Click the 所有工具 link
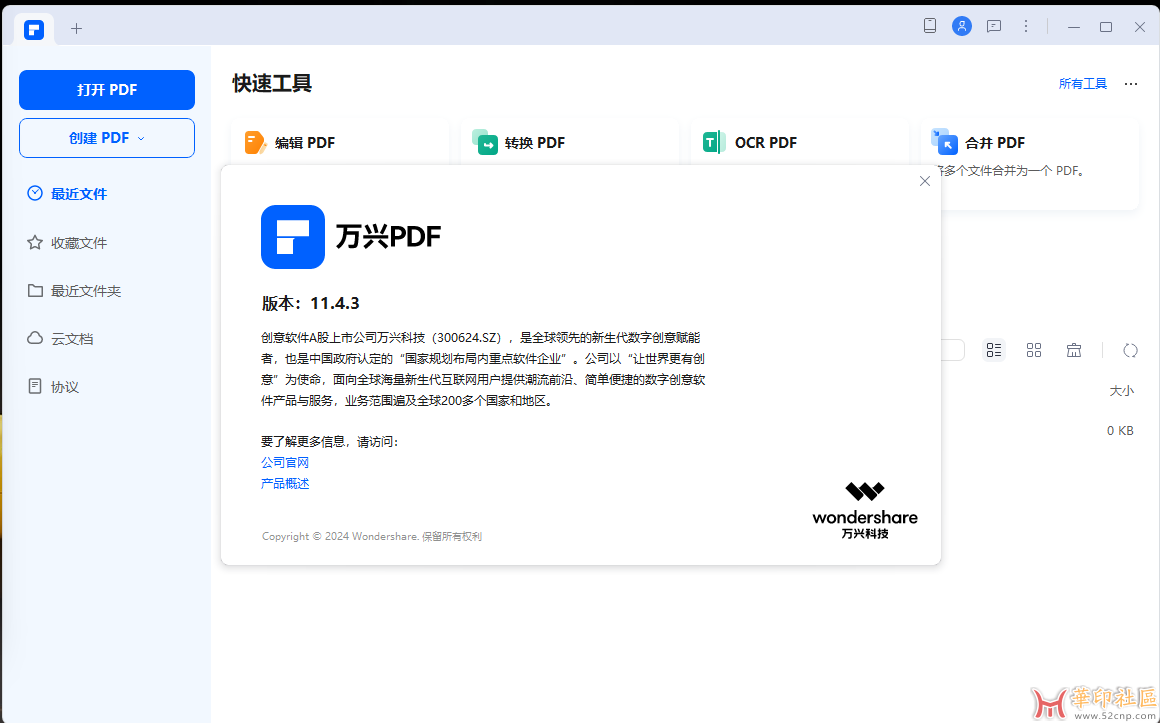The height and width of the screenshot is (723, 1160). coord(1082,84)
